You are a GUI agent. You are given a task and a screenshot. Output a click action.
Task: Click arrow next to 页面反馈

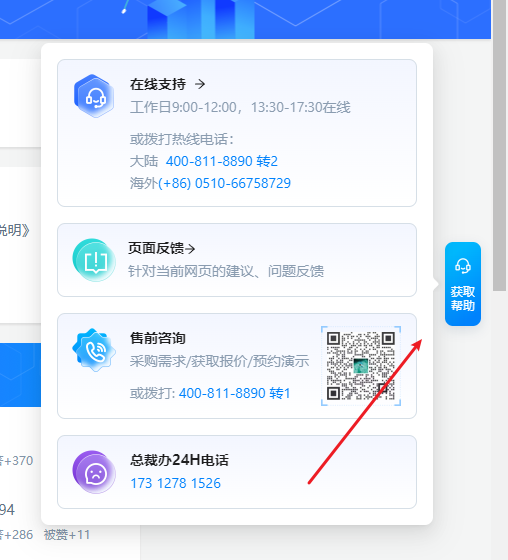pos(190,249)
